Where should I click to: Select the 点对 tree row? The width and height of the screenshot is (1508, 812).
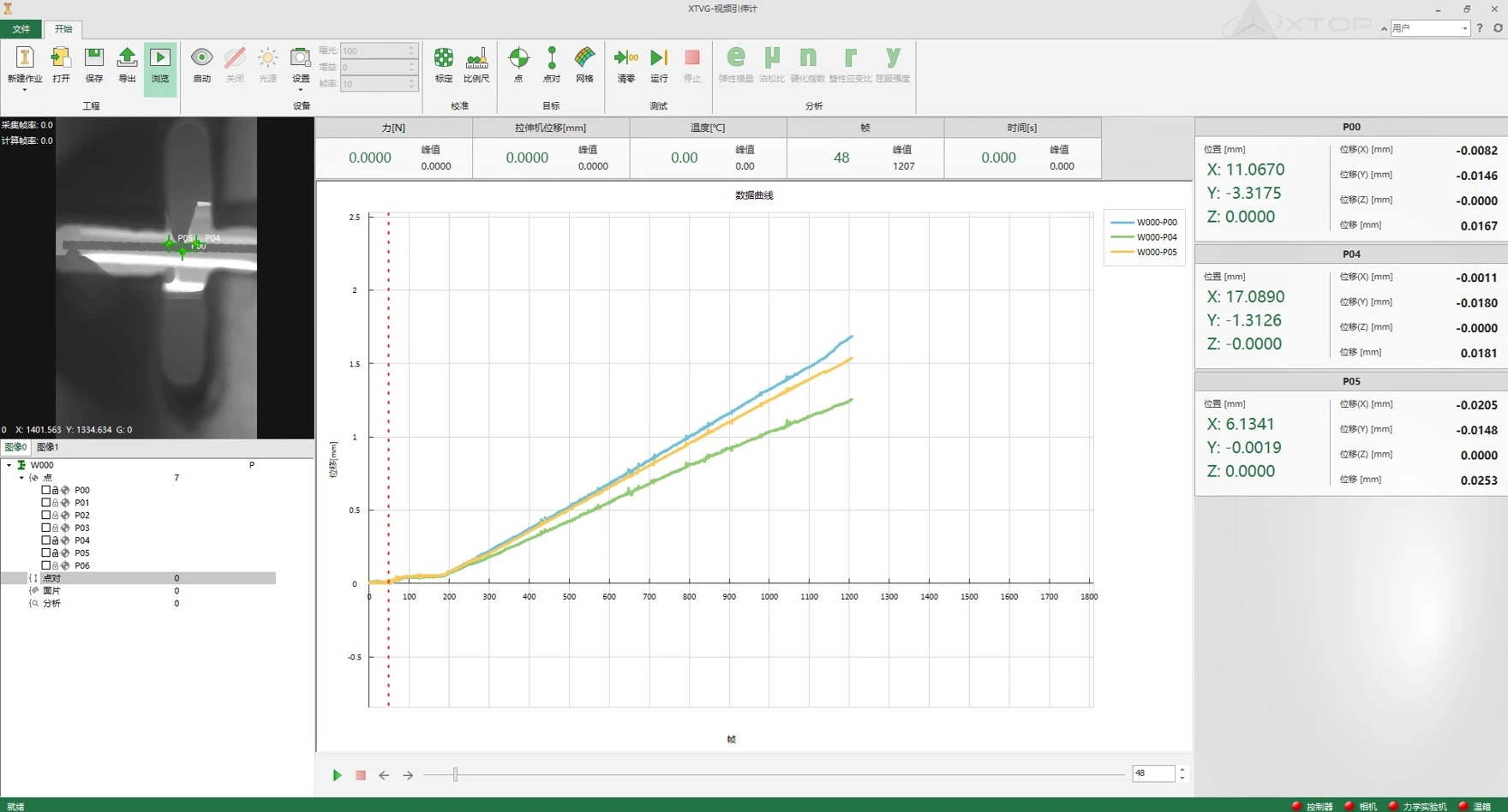(138, 578)
